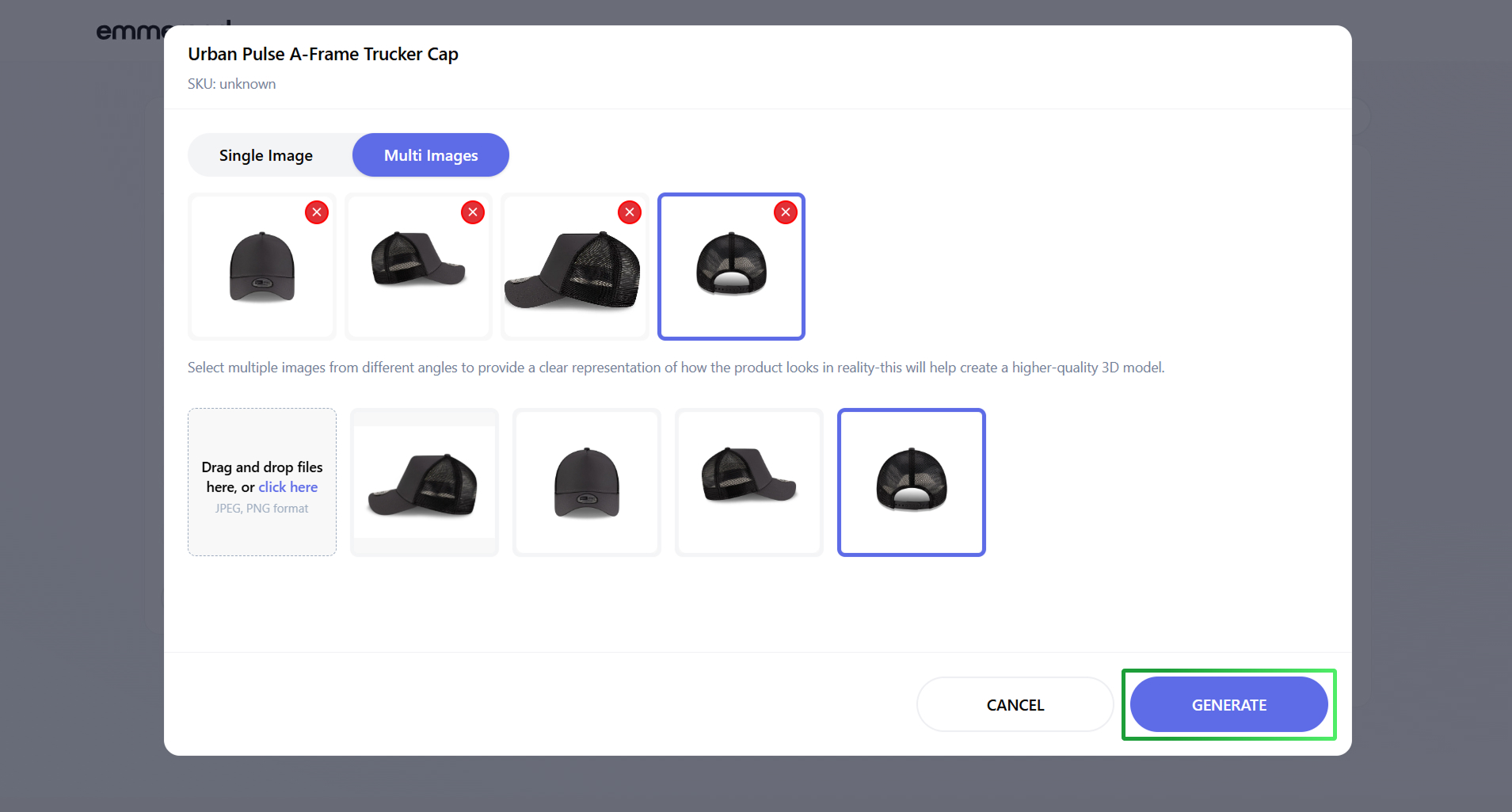Pick the angled mesh cap gallery thumbnail
Viewport: 1512px width, 812px height.
click(x=749, y=482)
